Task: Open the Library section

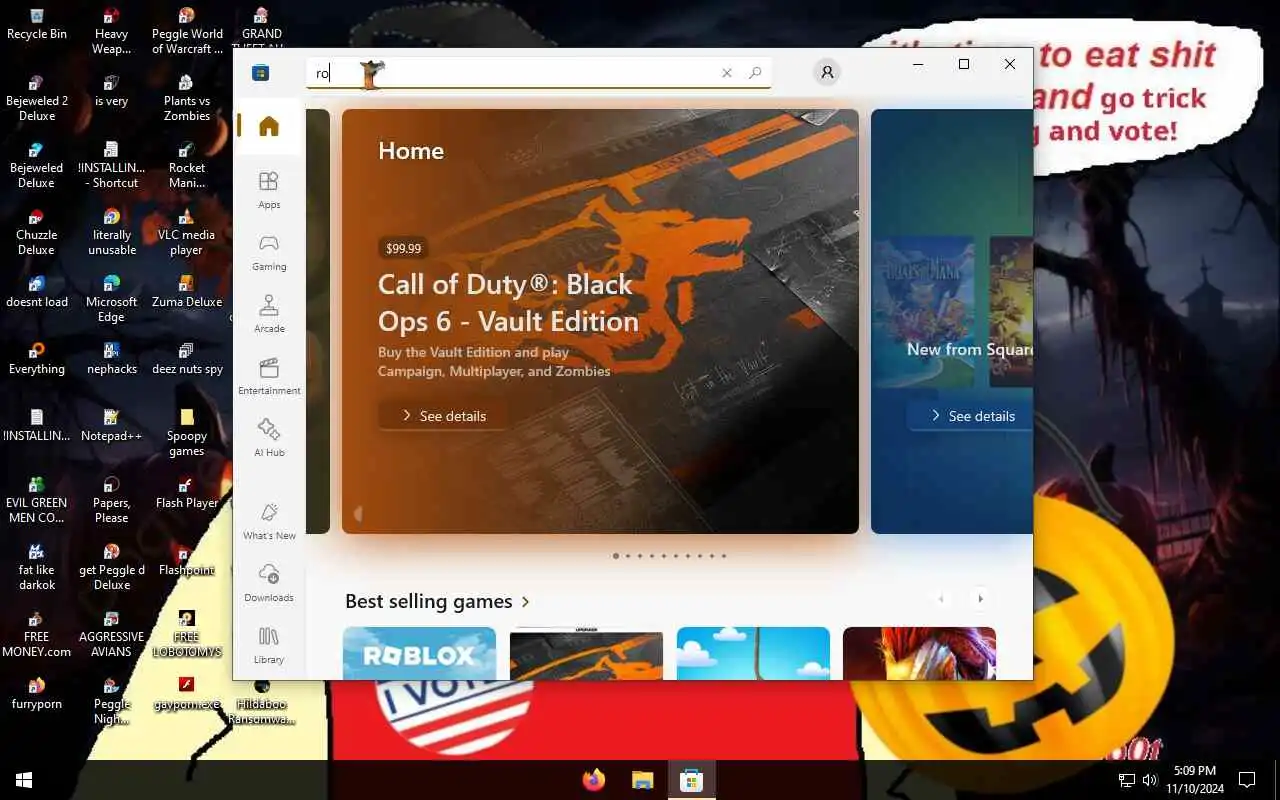Action: [268, 644]
